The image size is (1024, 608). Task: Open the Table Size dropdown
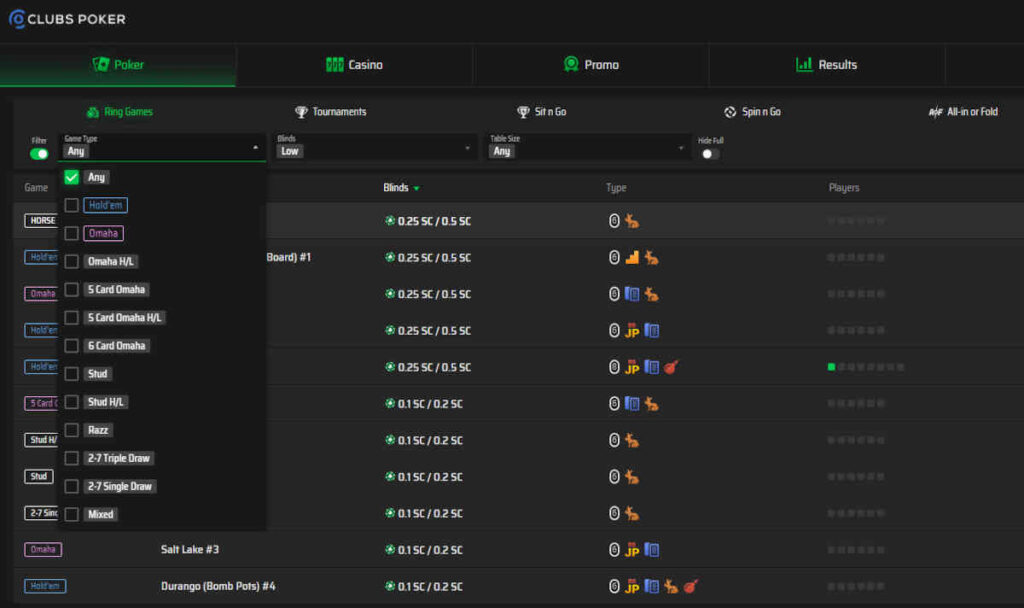(x=588, y=147)
